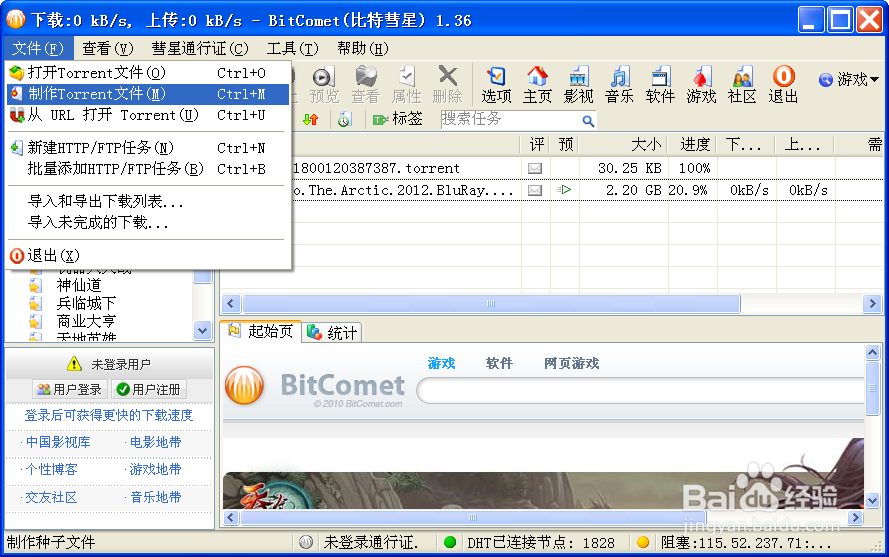This screenshot has height=557, width=889.
Task: Open the 电影地带 link
Action: (x=156, y=442)
